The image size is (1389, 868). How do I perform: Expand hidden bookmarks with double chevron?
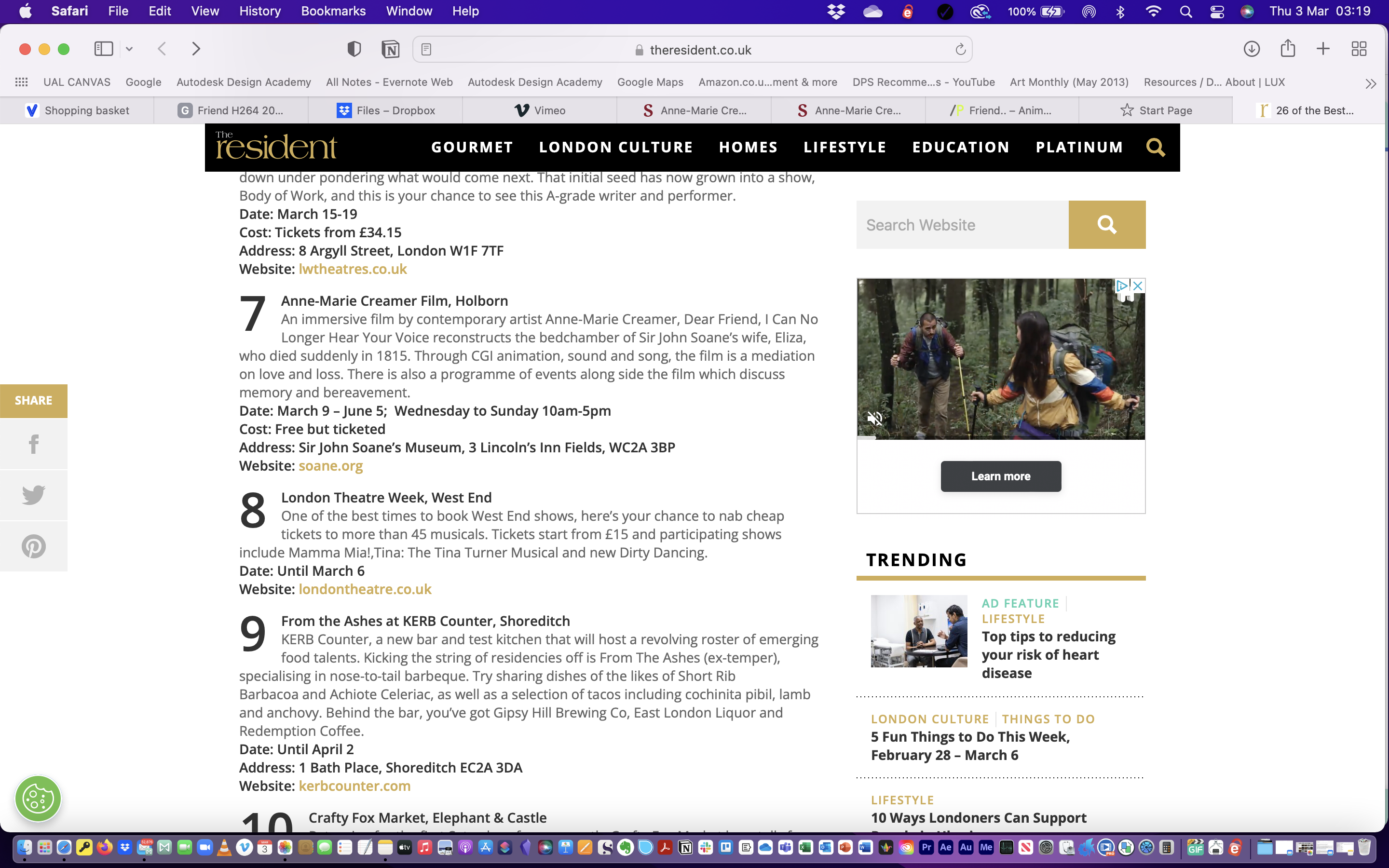1371,84
